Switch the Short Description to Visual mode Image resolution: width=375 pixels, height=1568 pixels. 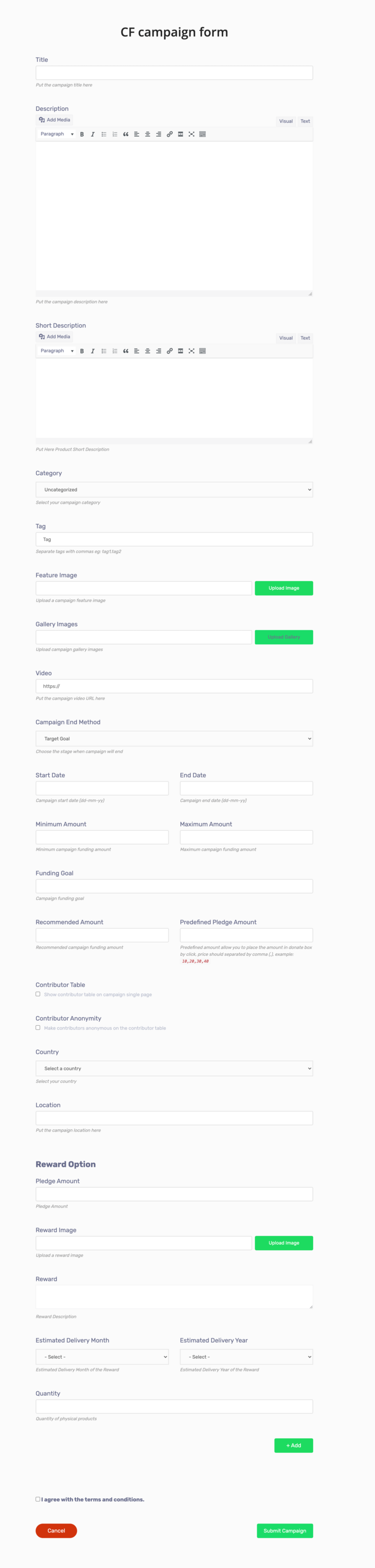(x=286, y=338)
